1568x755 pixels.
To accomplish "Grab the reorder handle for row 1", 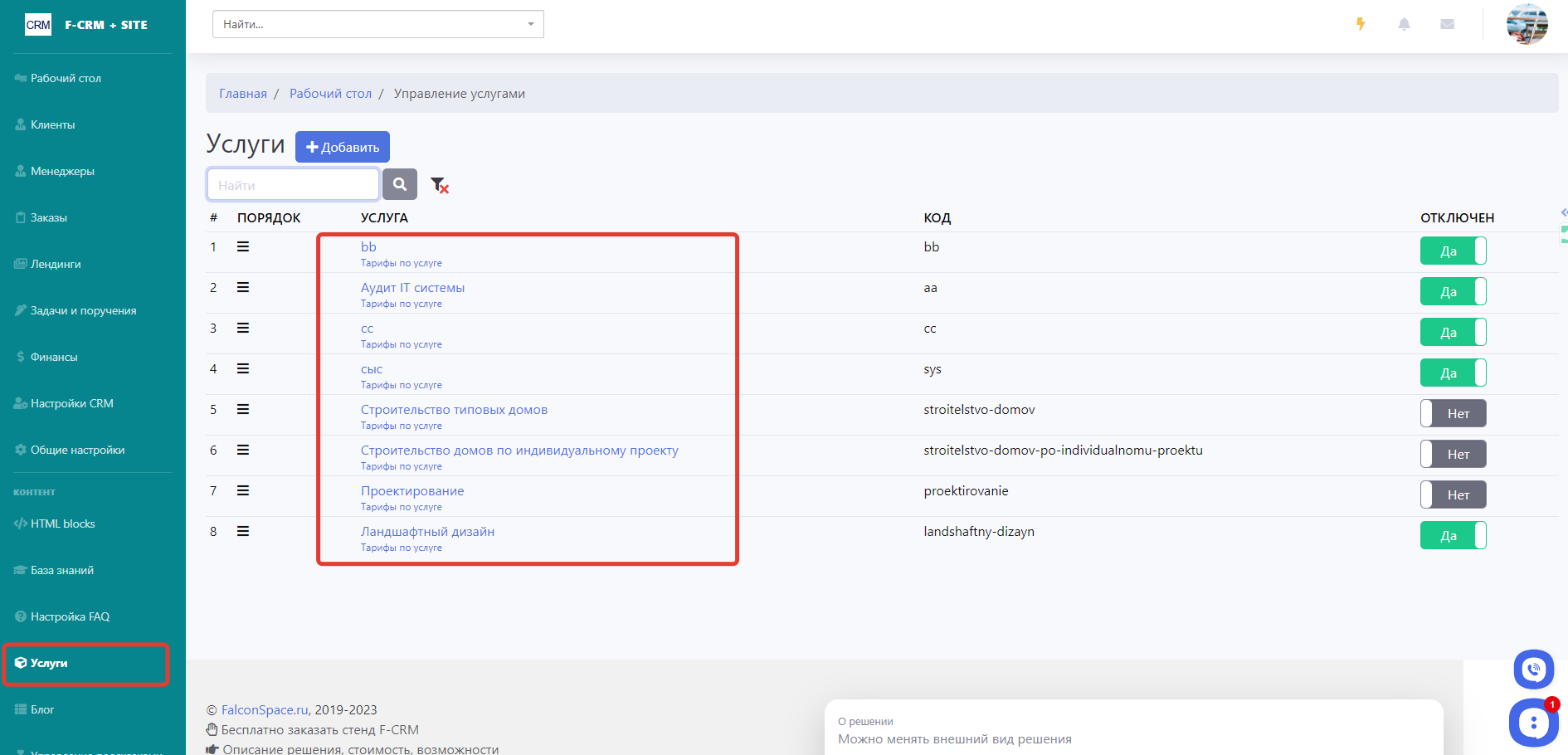I will 243,246.
